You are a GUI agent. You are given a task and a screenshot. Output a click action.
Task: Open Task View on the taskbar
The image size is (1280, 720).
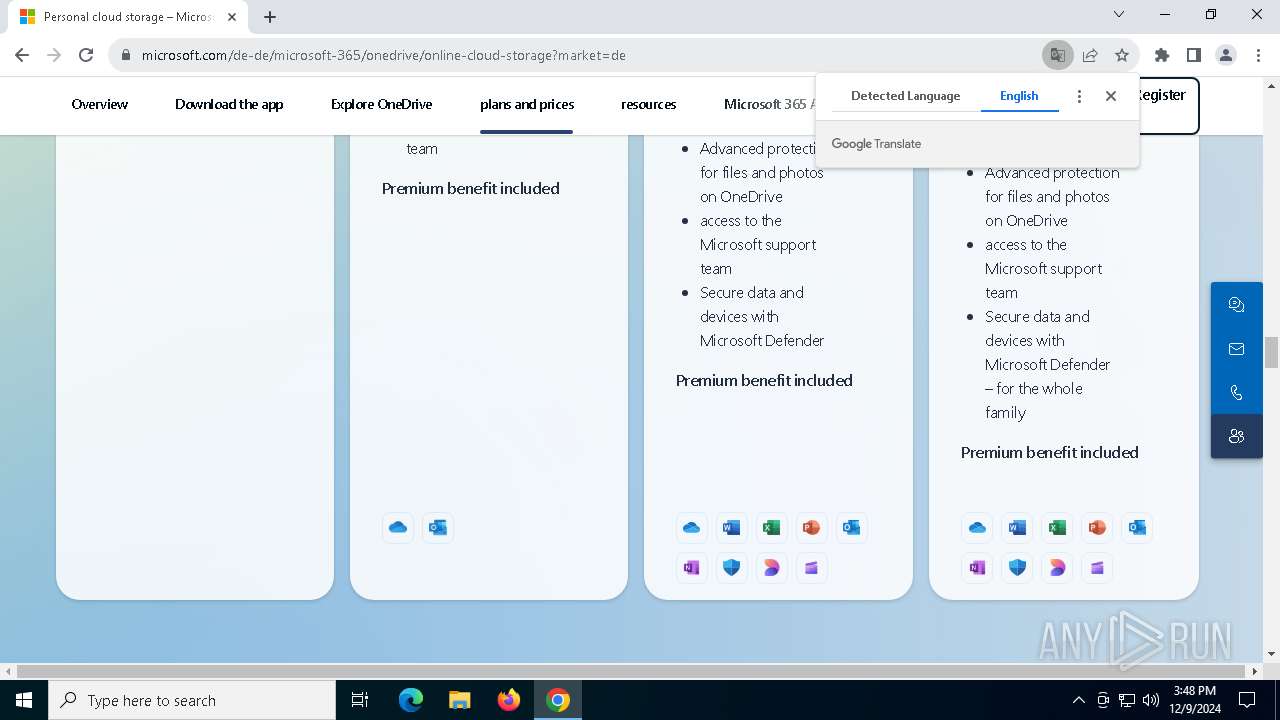tap(360, 700)
